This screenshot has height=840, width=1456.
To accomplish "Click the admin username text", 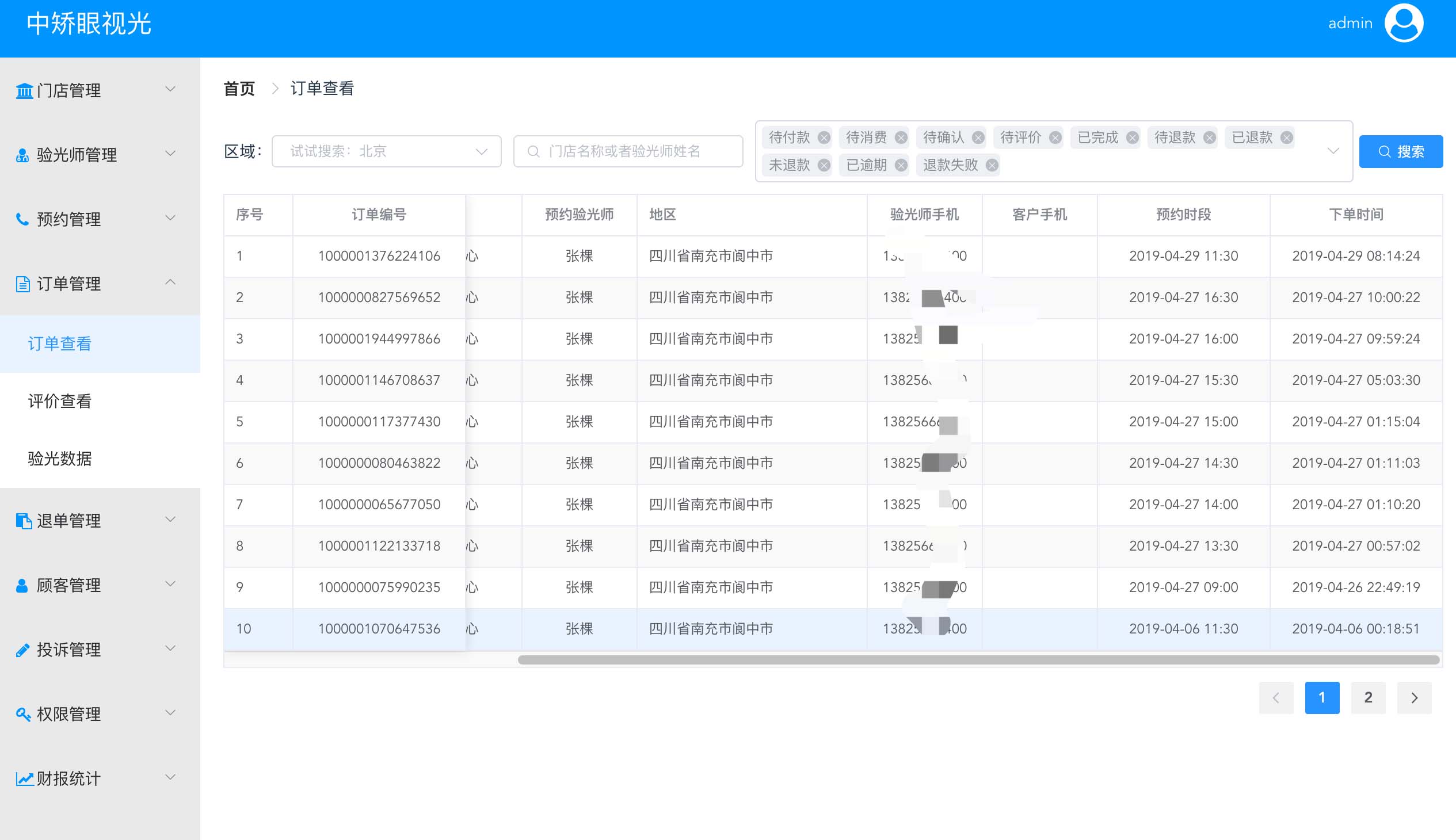I will (1350, 23).
